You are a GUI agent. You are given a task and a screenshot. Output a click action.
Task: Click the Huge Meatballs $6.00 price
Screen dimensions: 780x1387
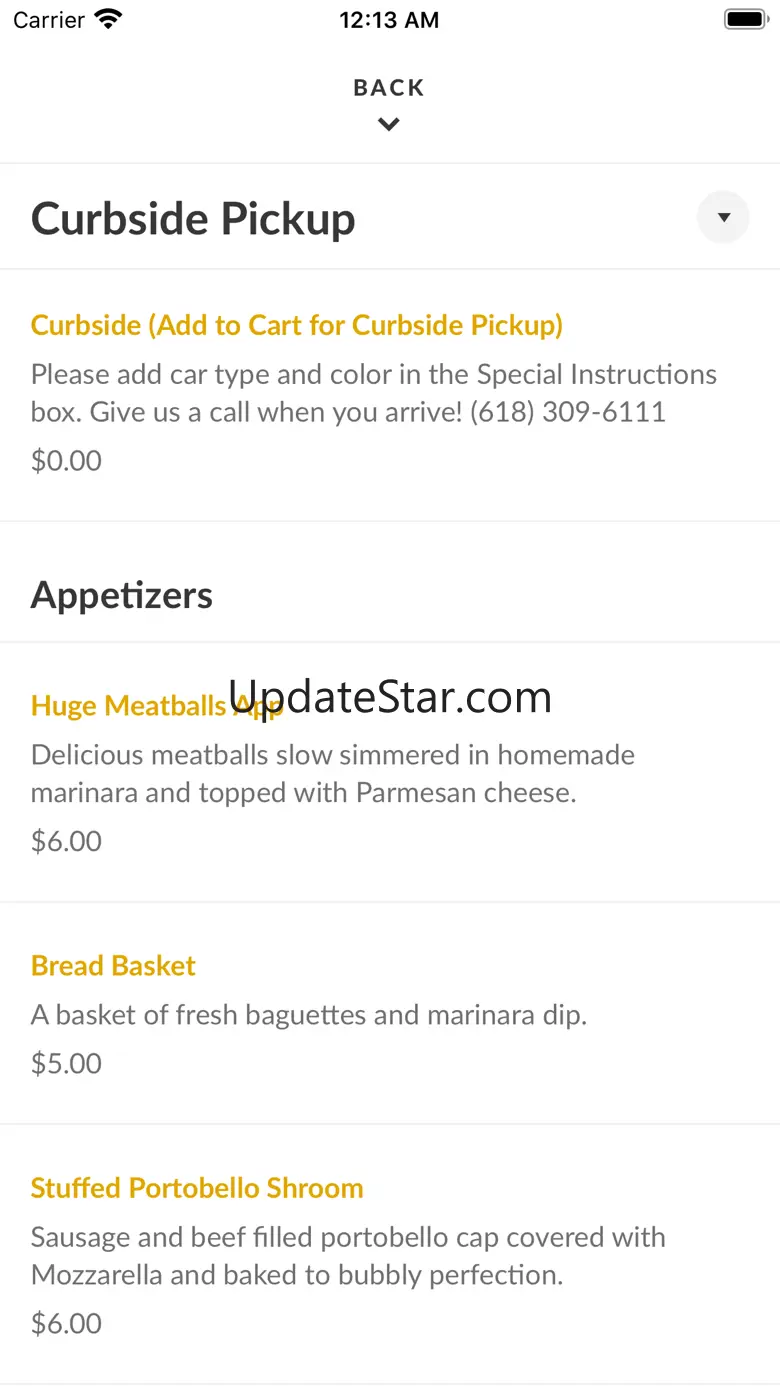[66, 841]
